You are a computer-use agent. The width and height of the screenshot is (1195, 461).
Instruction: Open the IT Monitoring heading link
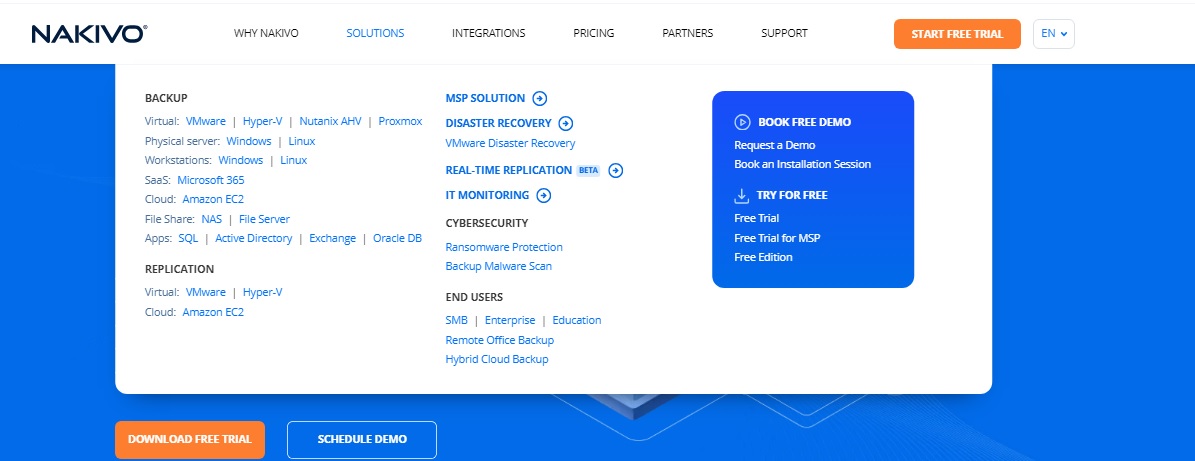click(487, 196)
